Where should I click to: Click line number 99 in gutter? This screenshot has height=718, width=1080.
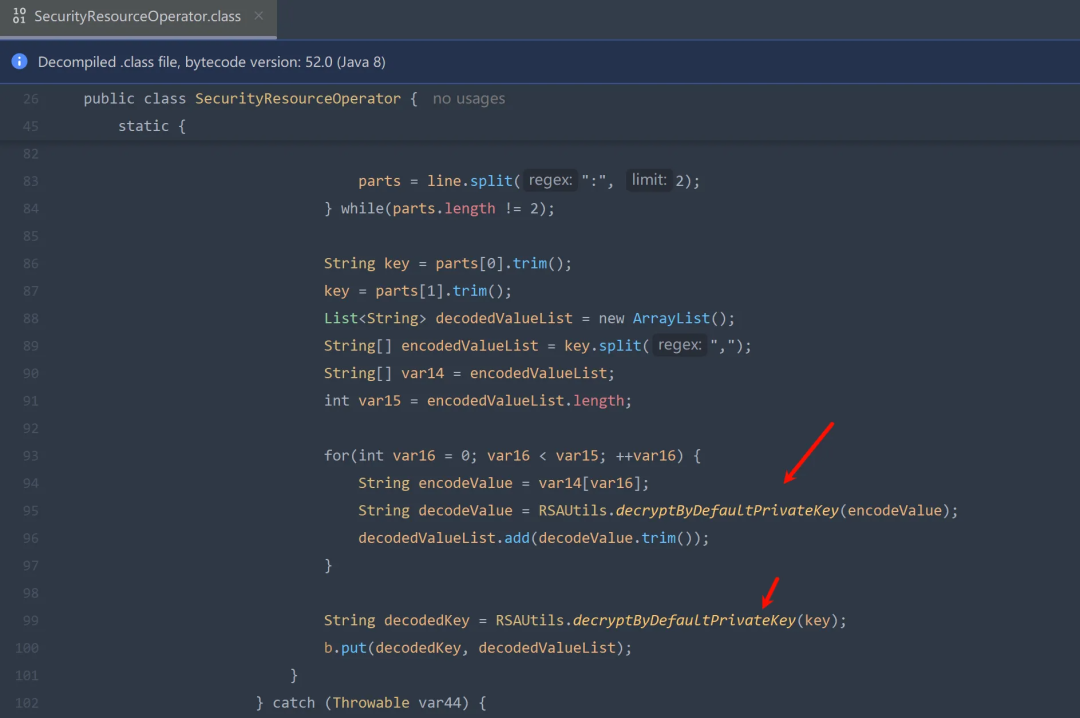[31, 621]
